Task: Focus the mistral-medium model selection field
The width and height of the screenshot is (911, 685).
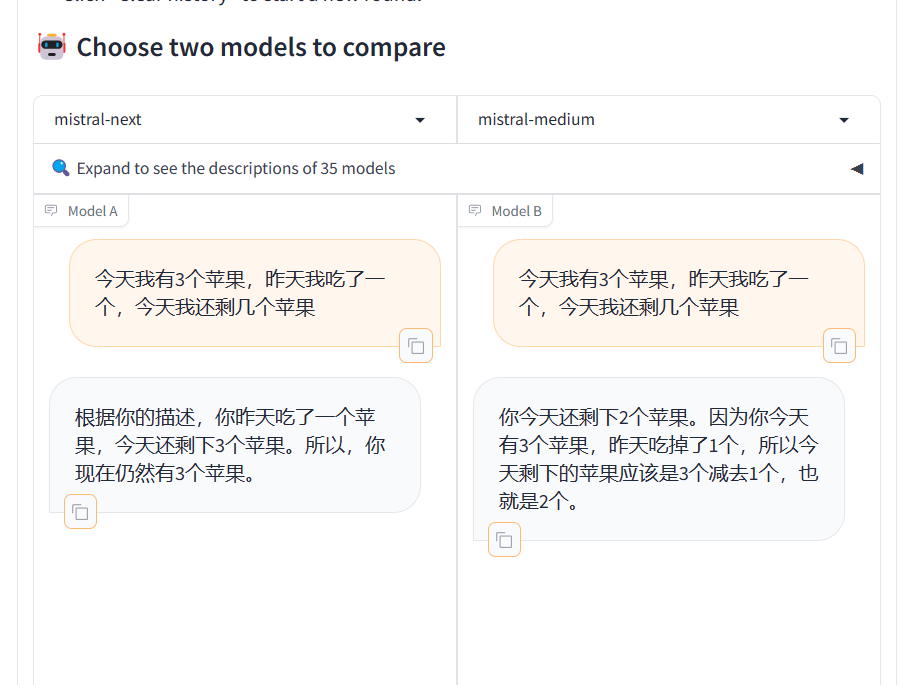Action: tap(640, 120)
